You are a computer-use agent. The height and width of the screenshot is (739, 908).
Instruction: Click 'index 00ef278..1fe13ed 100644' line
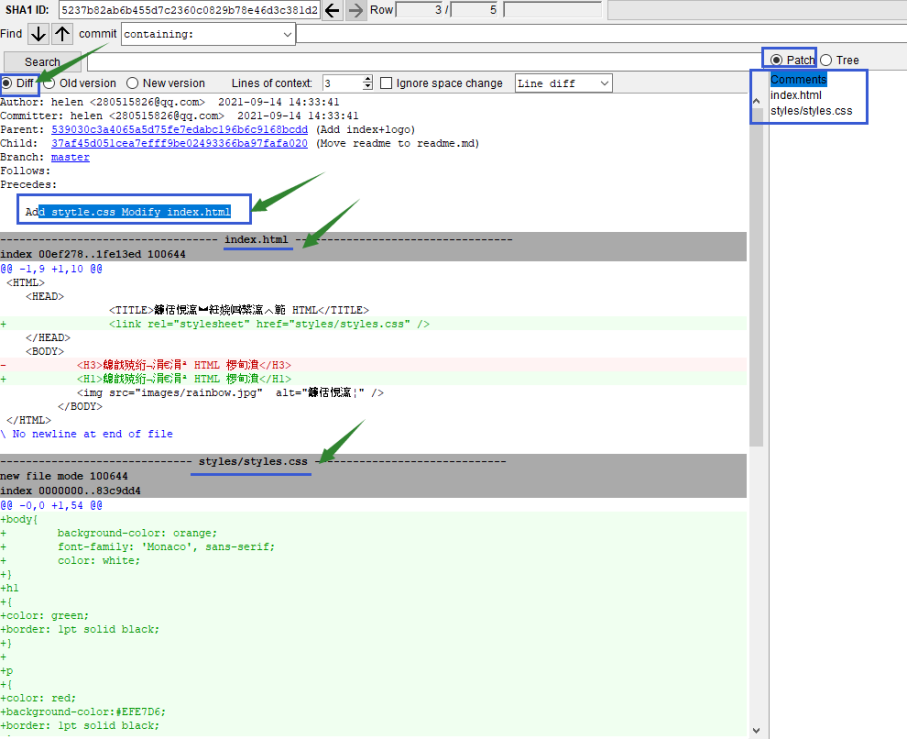(x=93, y=254)
